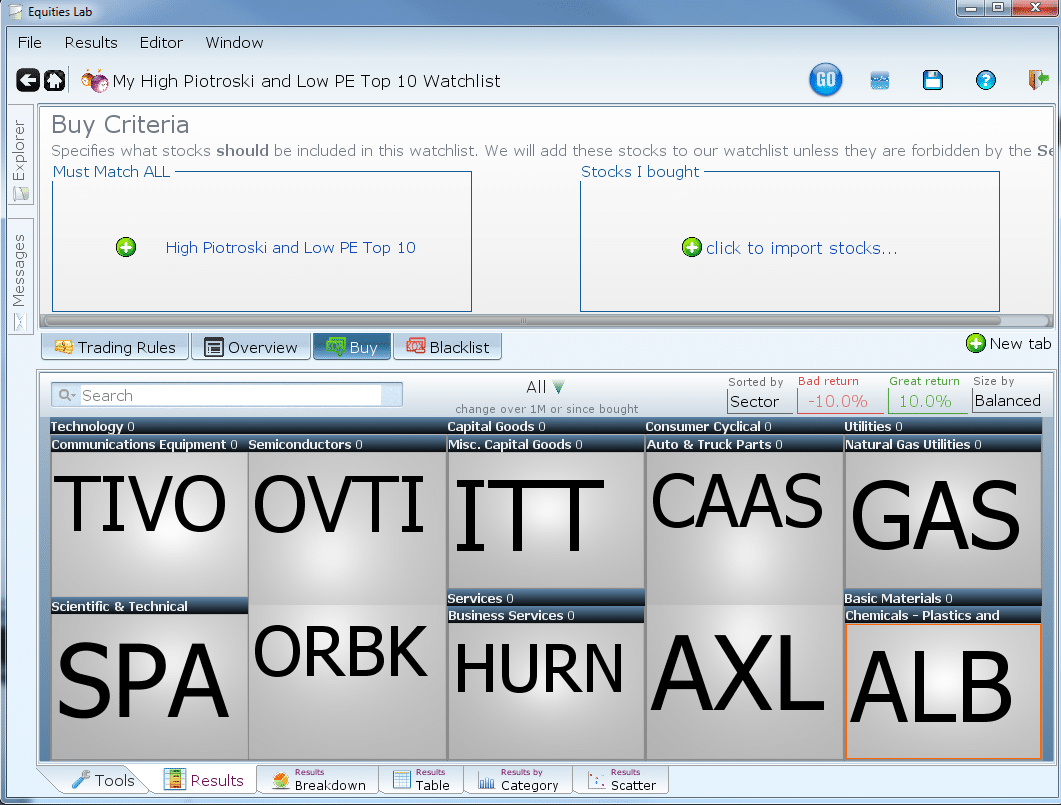Open help with the question mark icon
The width and height of the screenshot is (1061, 805).
pos(985,81)
